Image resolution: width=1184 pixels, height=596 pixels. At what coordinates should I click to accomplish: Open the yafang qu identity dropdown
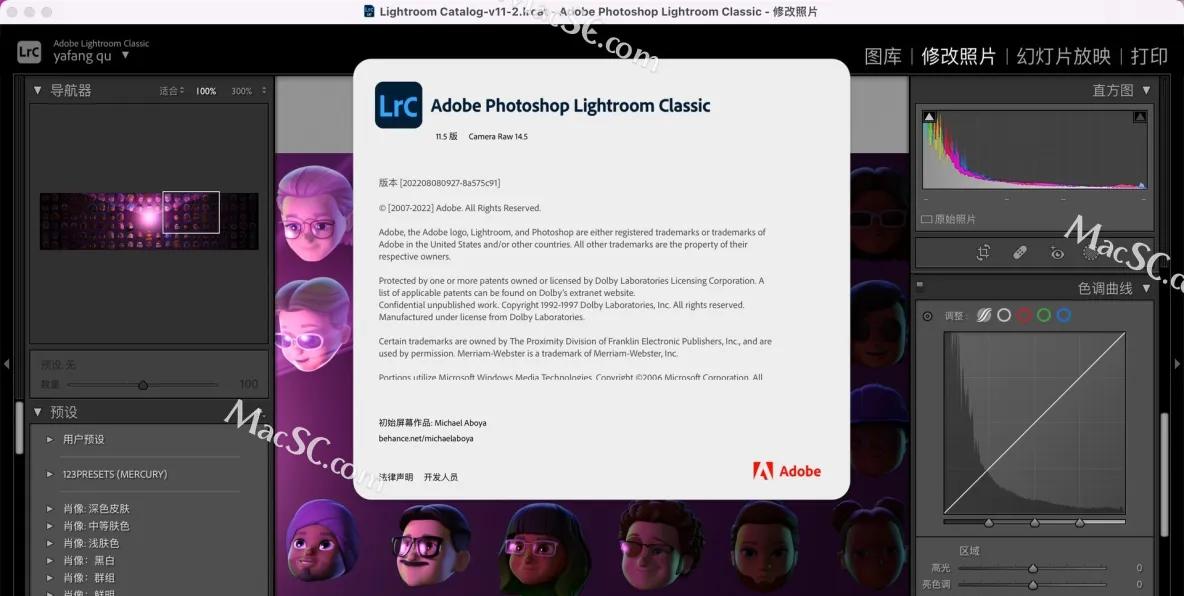click(x=125, y=55)
